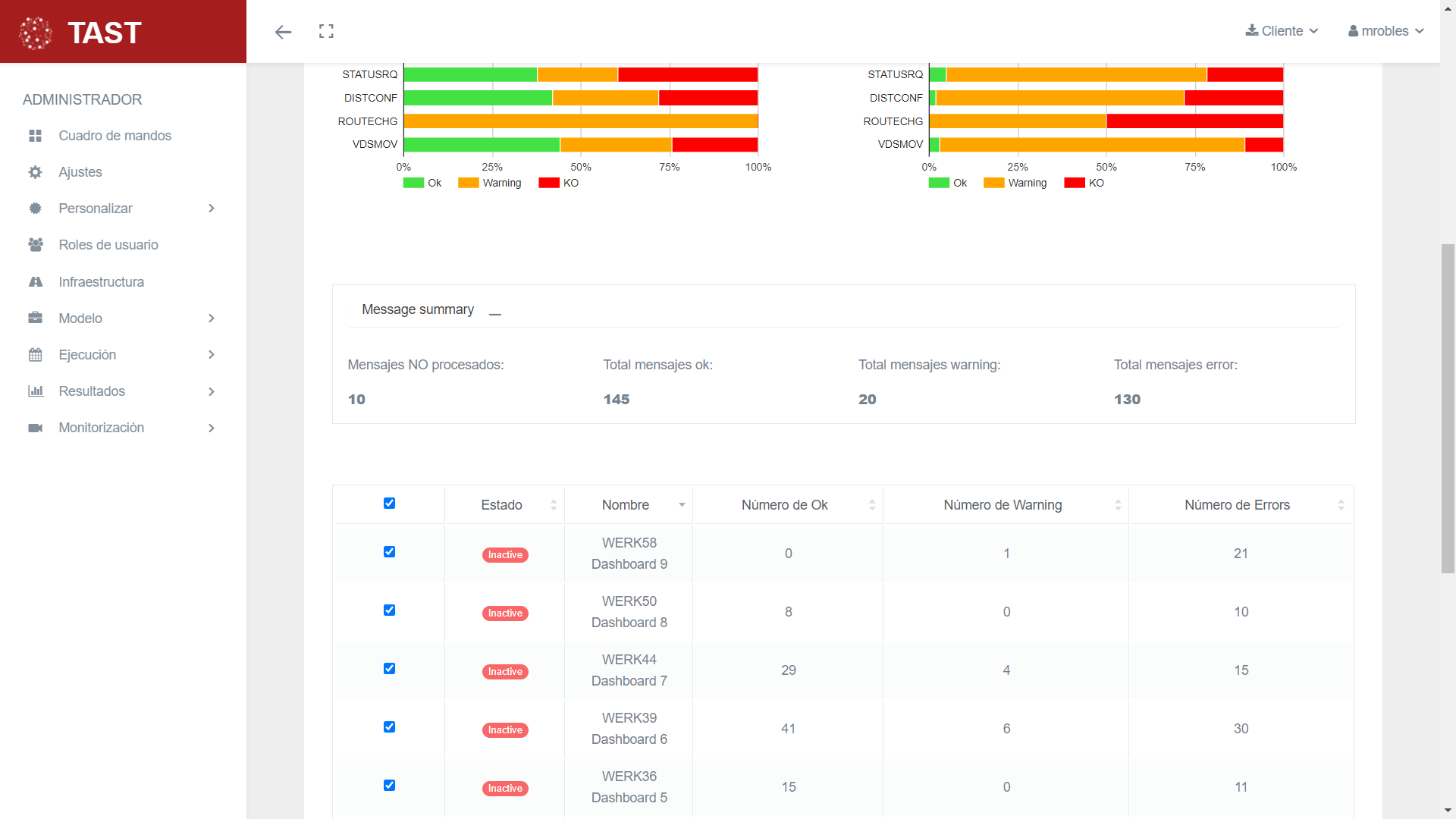The image size is (1456, 819).
Task: Click the back arrow icon
Action: 283,32
